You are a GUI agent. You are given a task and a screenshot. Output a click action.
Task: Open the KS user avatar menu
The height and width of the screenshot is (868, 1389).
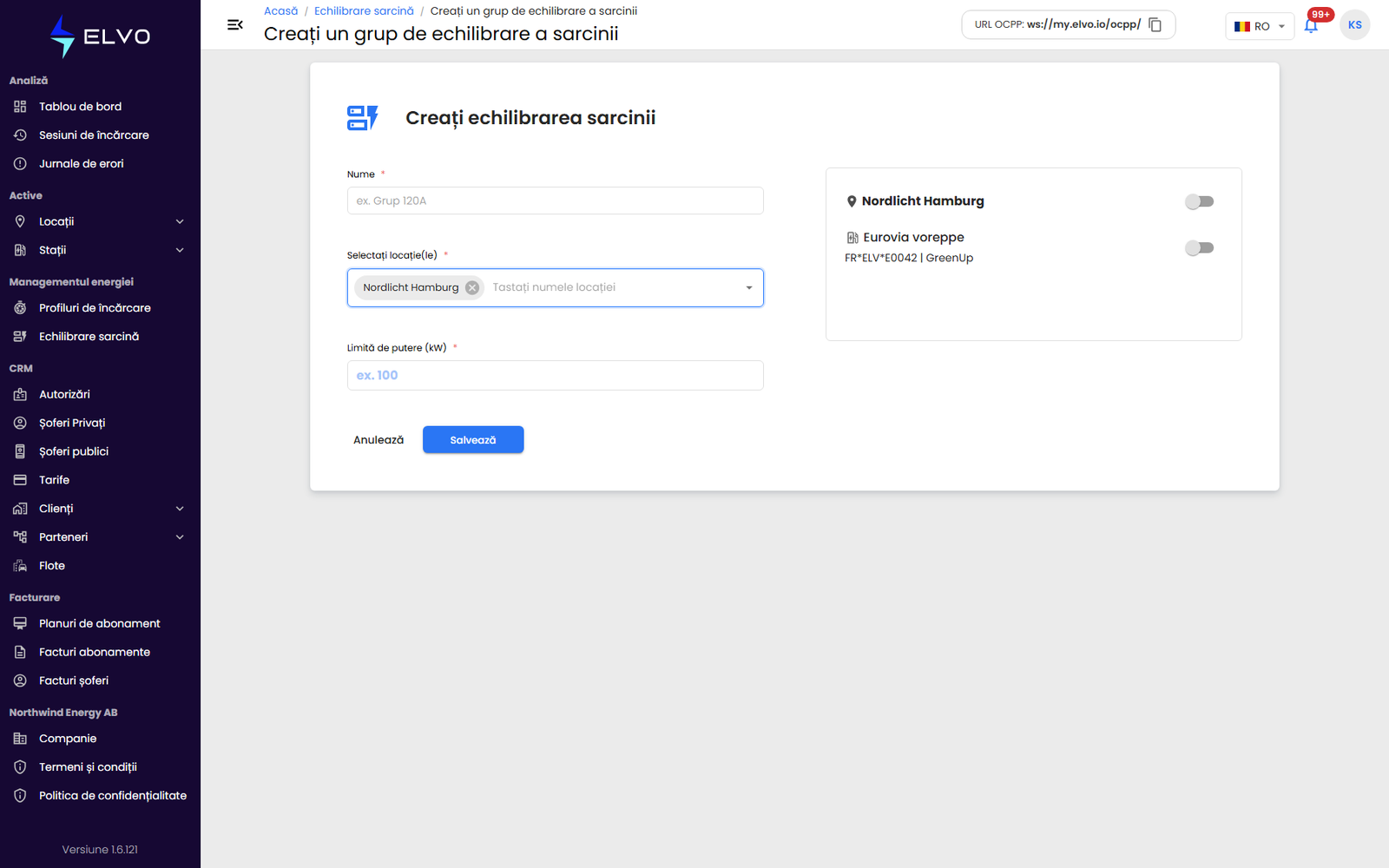pos(1354,25)
